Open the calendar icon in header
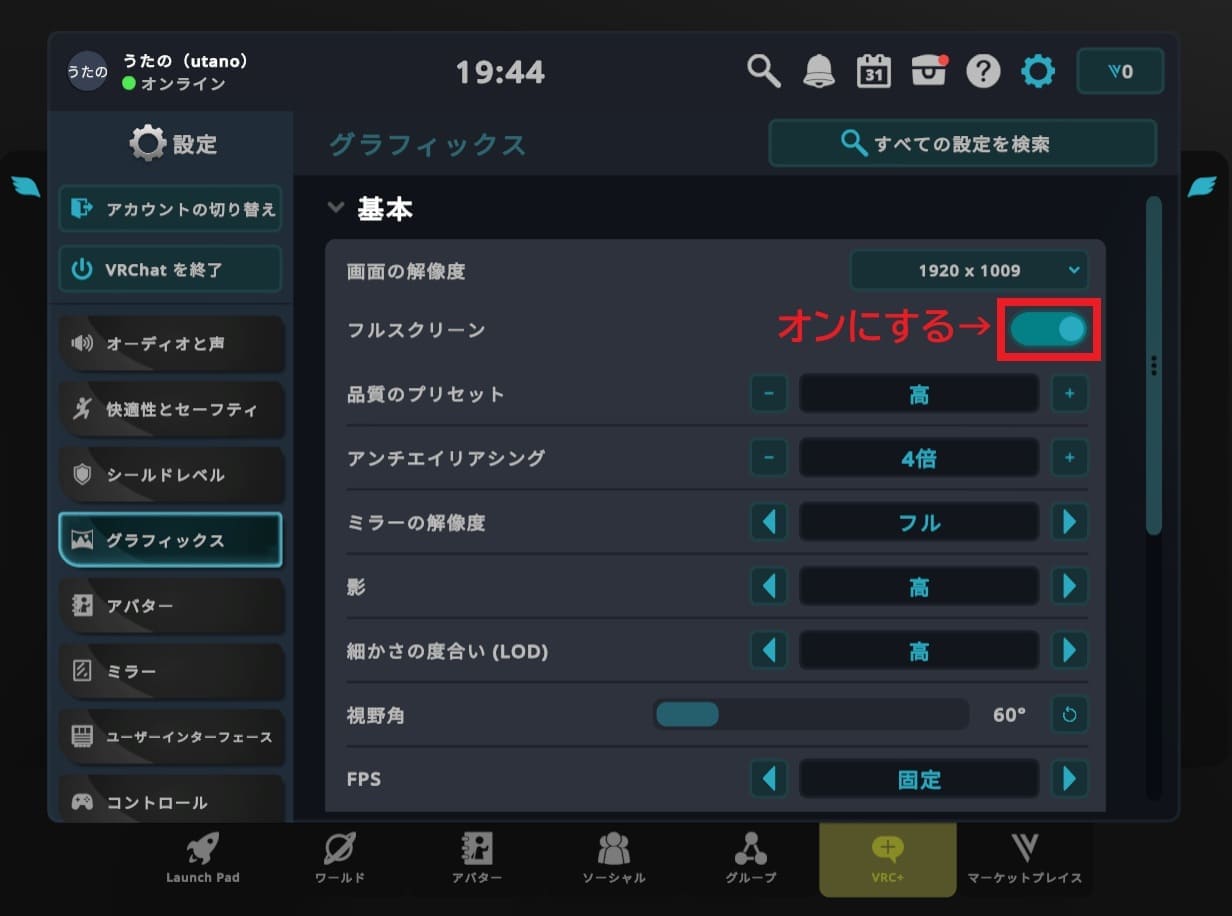This screenshot has height=916, width=1232. 874,71
